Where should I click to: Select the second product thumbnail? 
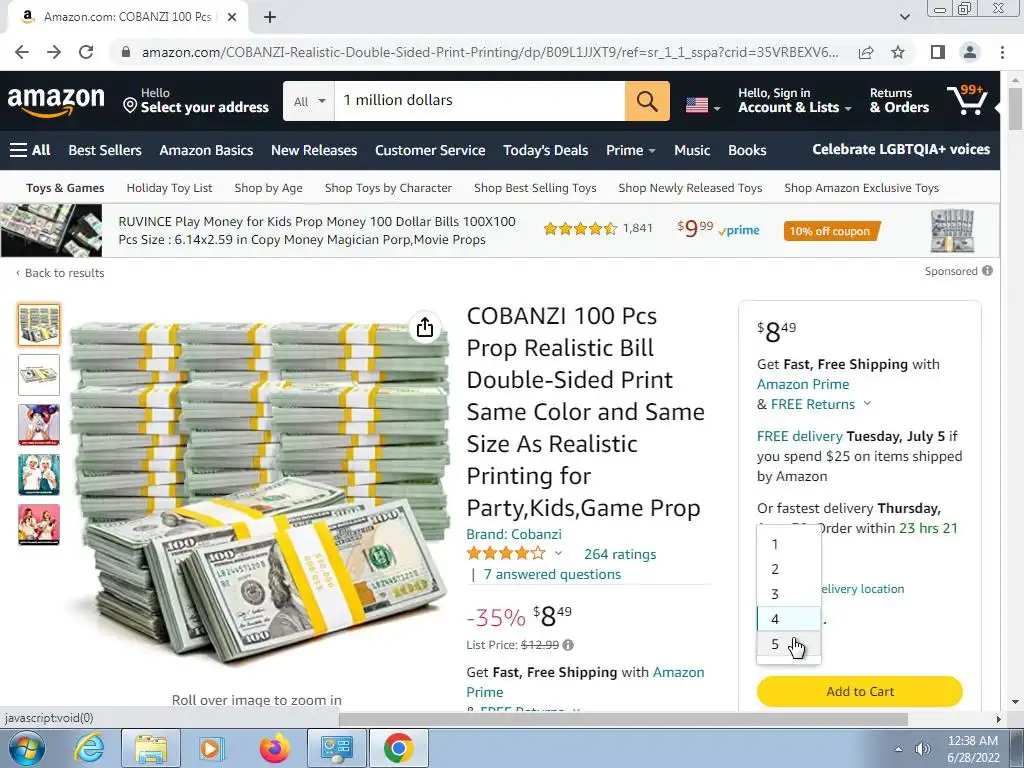39,375
